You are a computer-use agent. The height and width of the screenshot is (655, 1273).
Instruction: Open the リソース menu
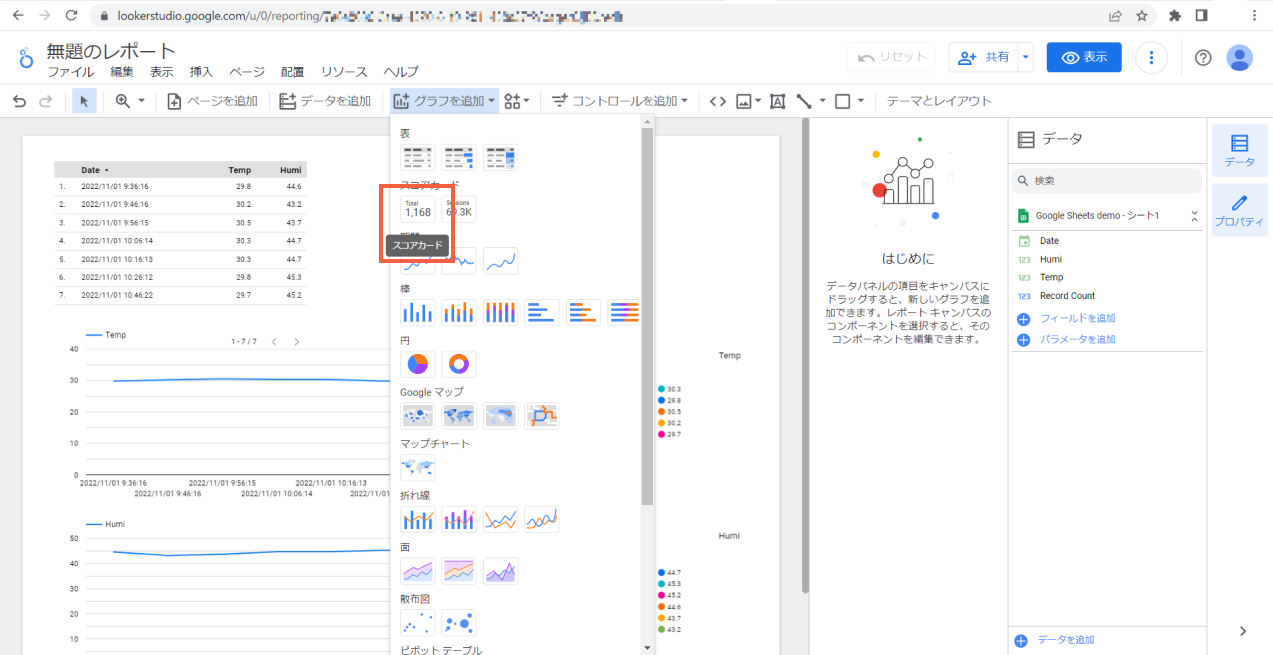pos(344,71)
